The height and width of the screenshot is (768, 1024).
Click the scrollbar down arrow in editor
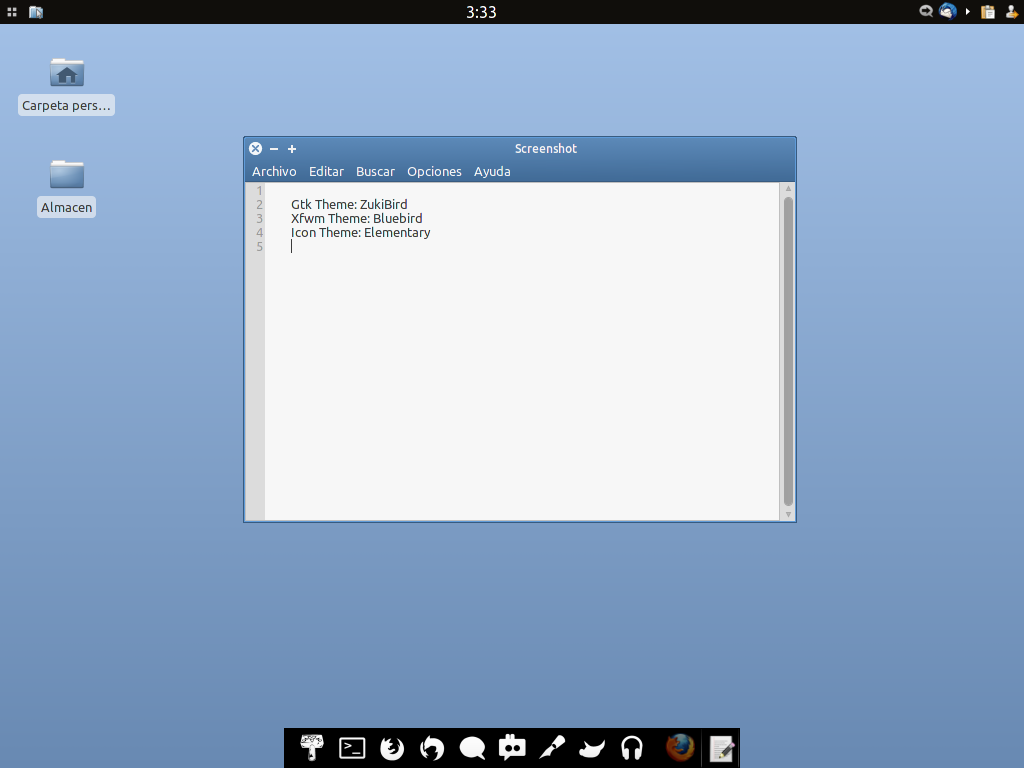(788, 515)
